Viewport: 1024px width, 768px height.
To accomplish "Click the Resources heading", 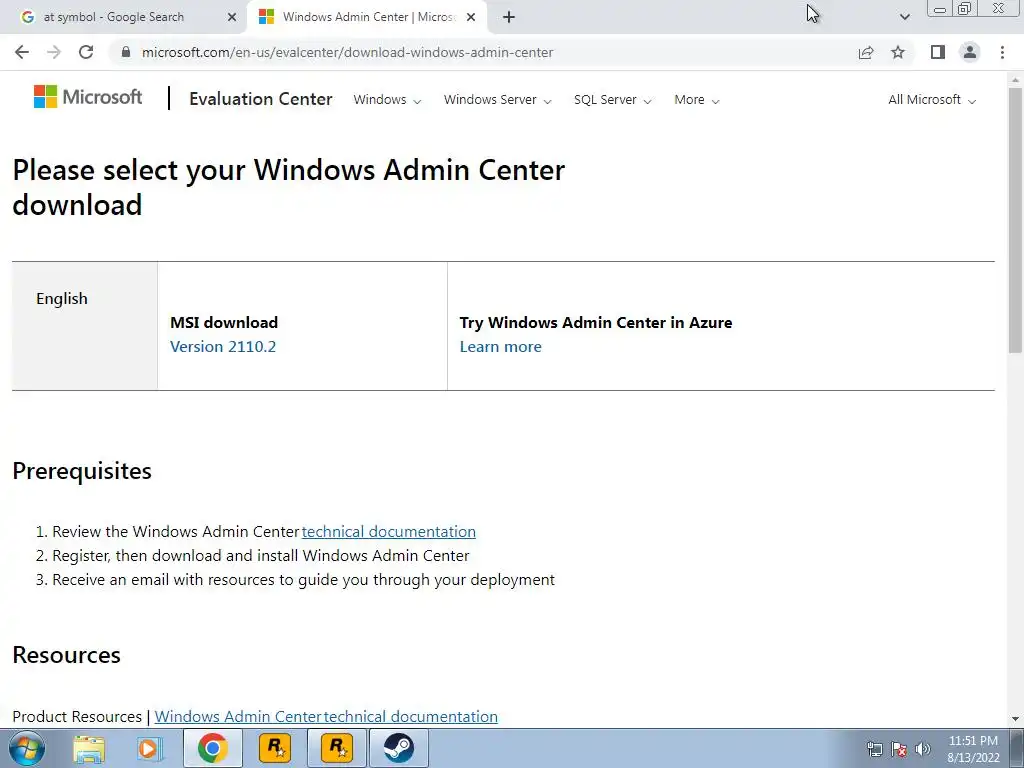I will coord(67,655).
